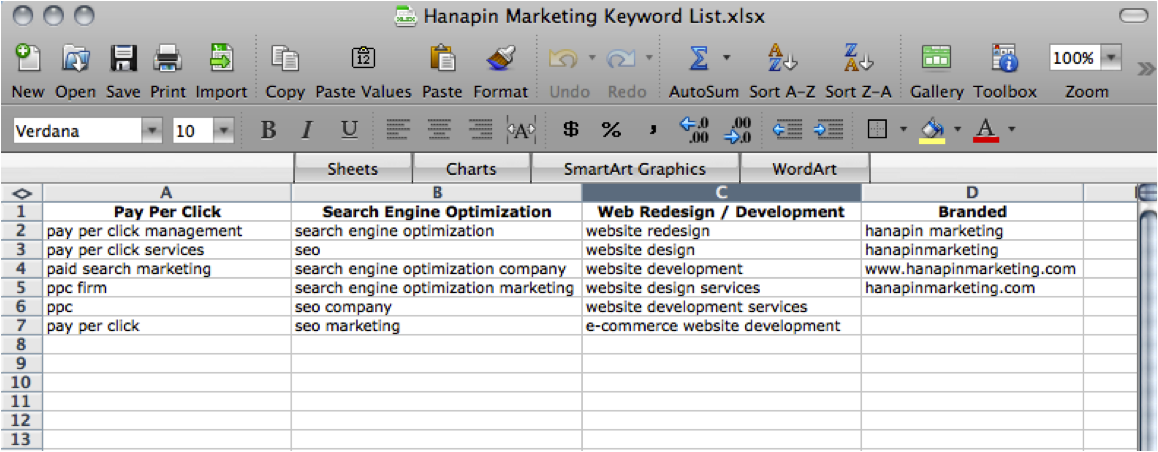Viewport: 1158px width, 452px height.
Task: Toggle italic formatting
Action: point(308,131)
